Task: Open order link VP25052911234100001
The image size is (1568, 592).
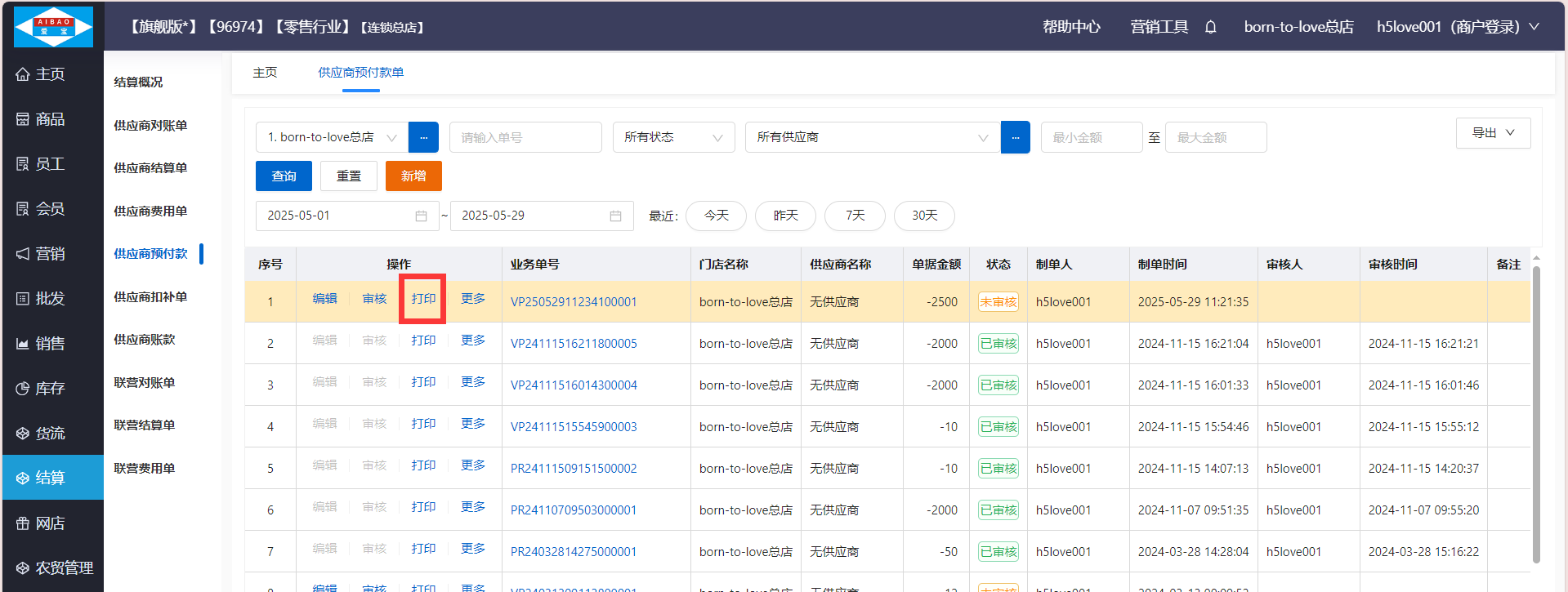Action: [573, 302]
